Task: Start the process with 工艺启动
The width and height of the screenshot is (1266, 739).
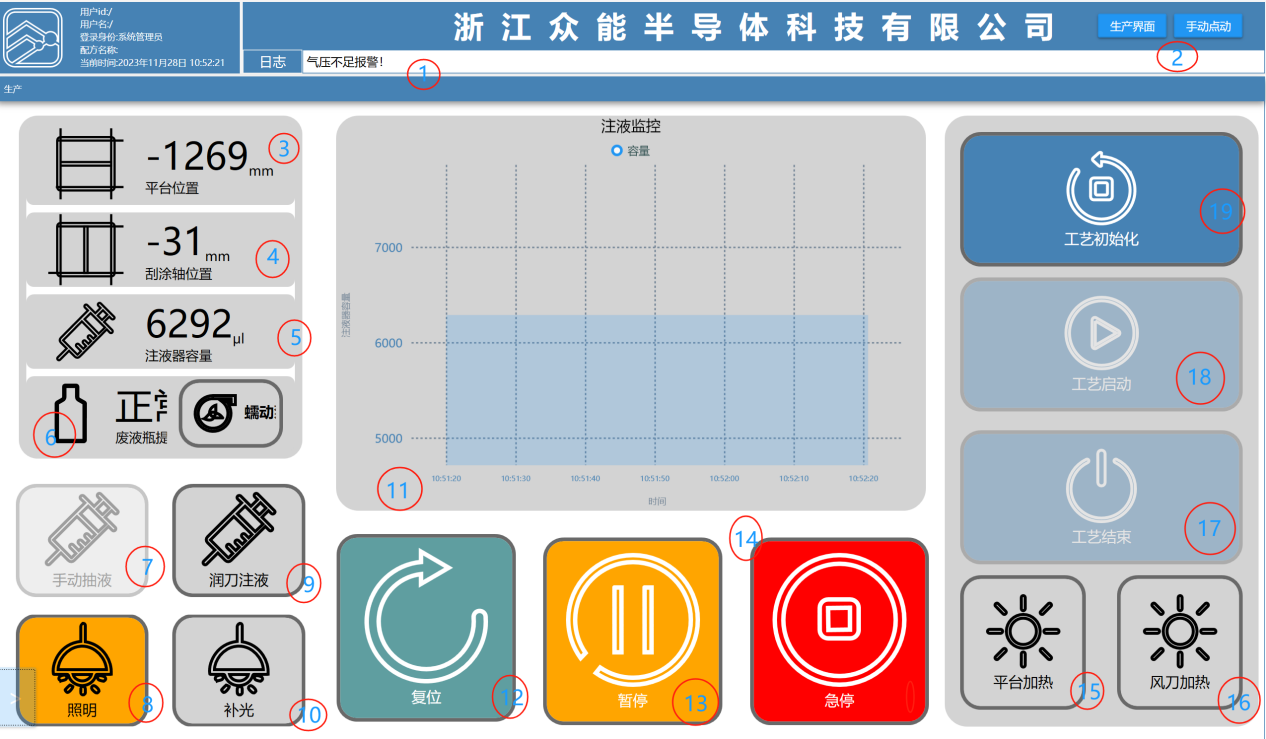Action: click(1101, 345)
